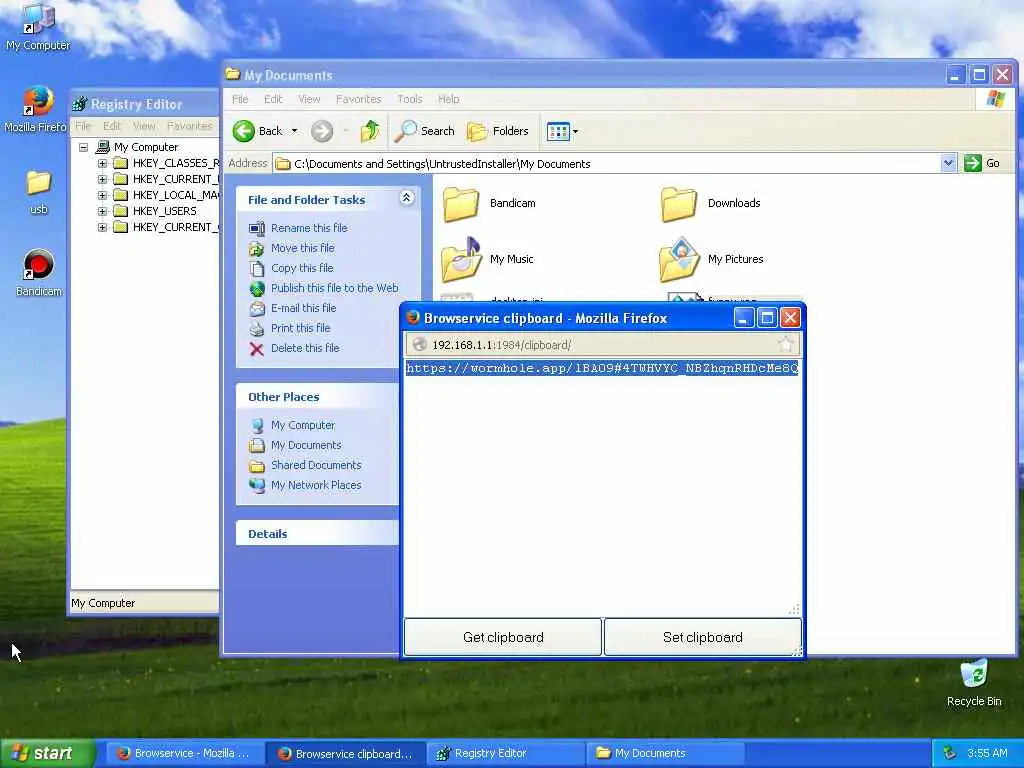Screen dimensions: 1024x768
Task: Click the Explorer address path field
Action: pyautogui.click(x=607, y=164)
